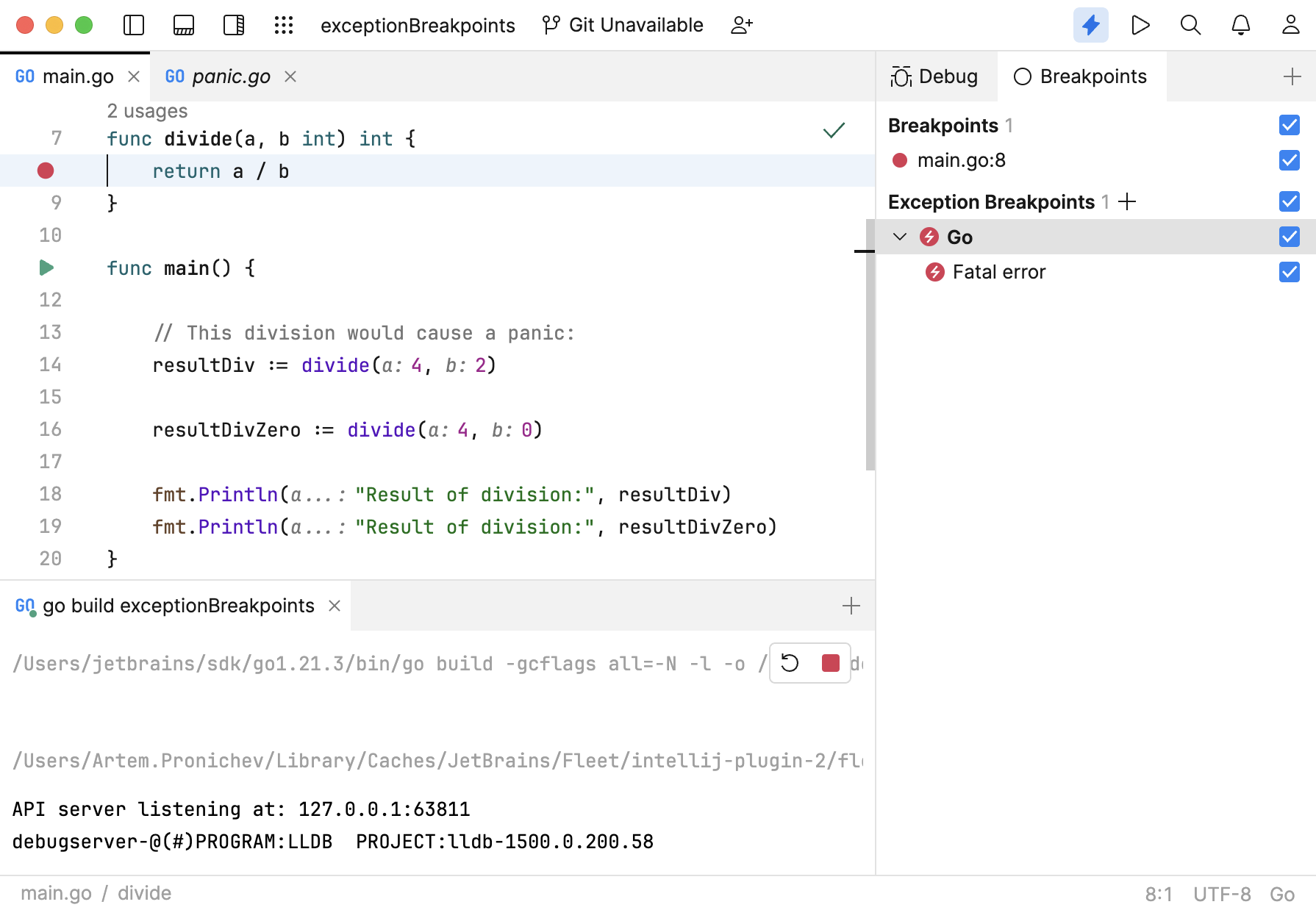This screenshot has height=910, width=1316.
Task: Run the project using the play icon
Action: (1141, 24)
